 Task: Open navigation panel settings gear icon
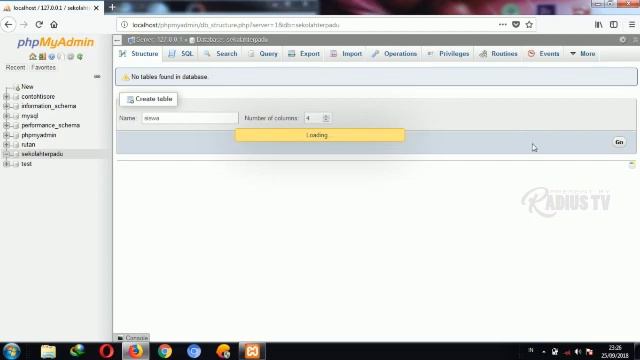[71, 57]
